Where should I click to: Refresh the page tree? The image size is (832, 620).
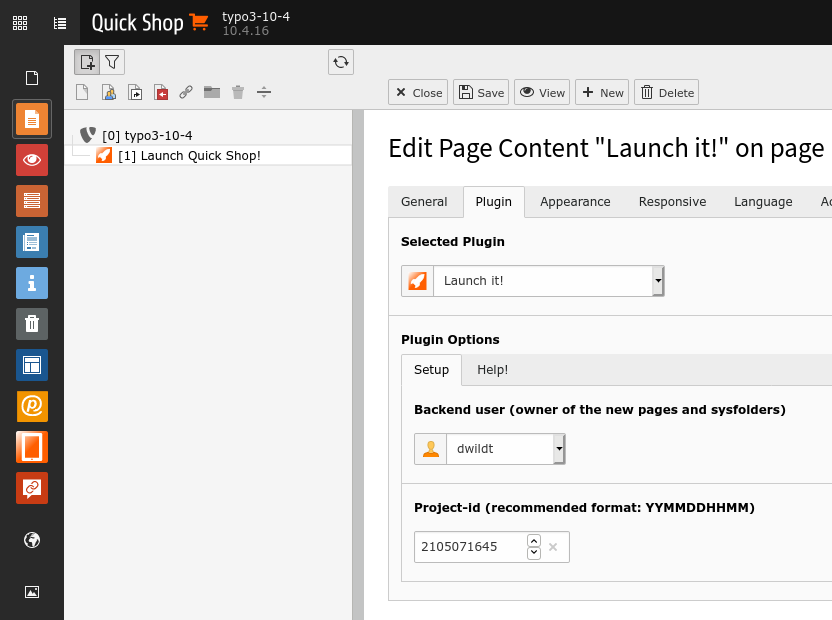(341, 62)
